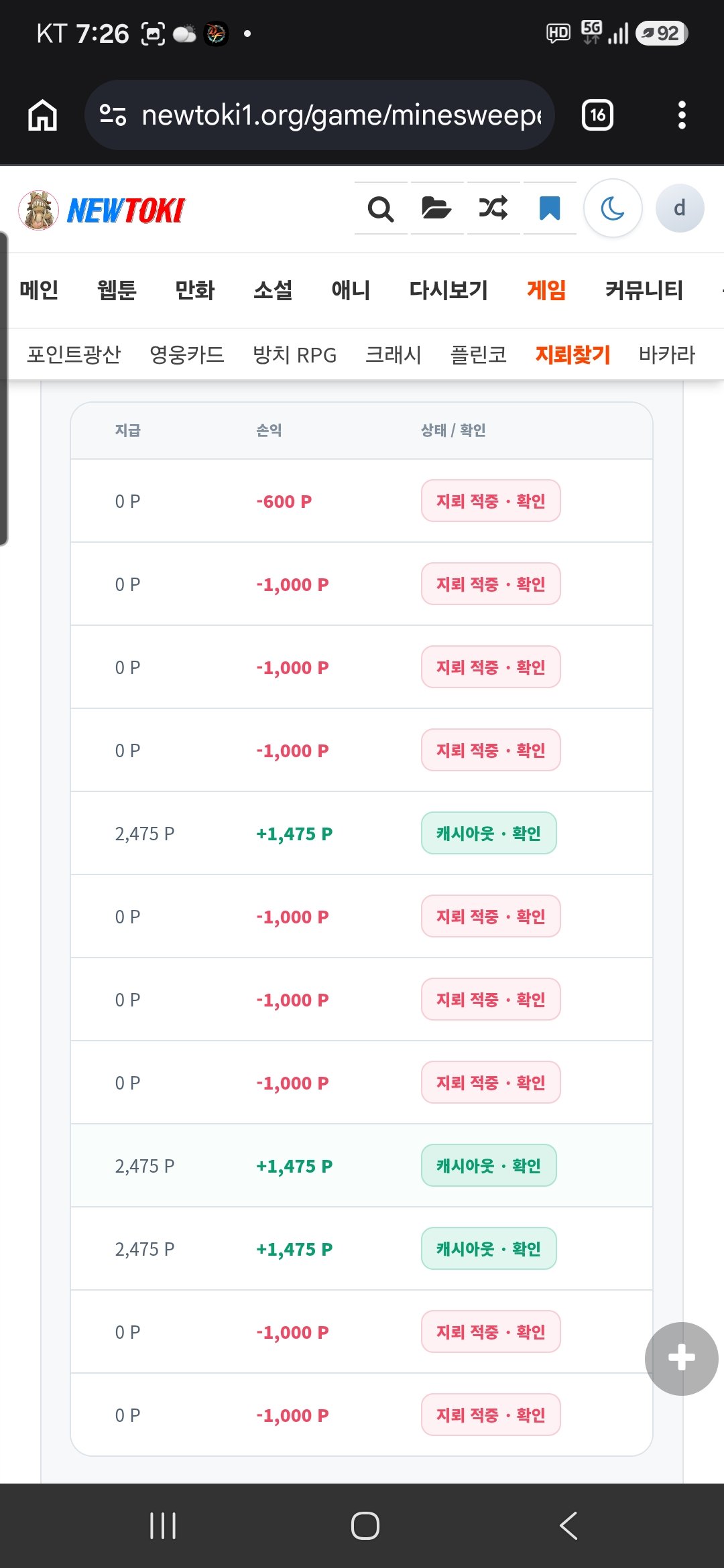Image resolution: width=724 pixels, height=1568 pixels.
Task: Open the 크래시 game link
Action: point(394,354)
